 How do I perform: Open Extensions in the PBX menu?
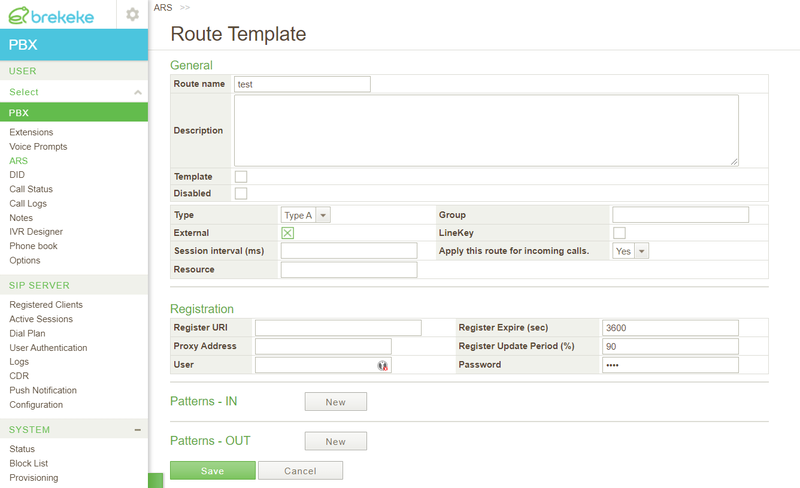click(31, 132)
